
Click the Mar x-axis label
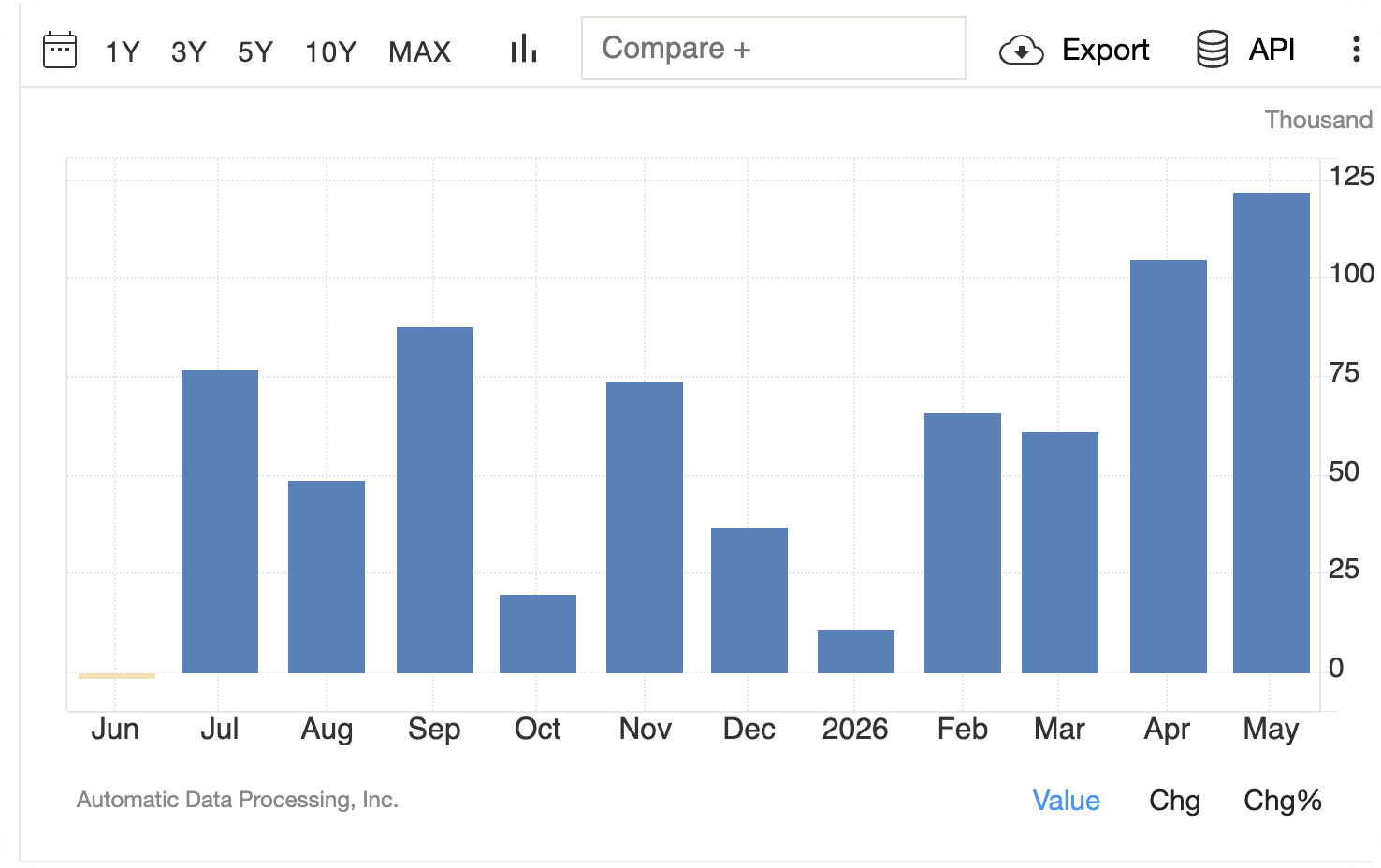coord(1059,729)
